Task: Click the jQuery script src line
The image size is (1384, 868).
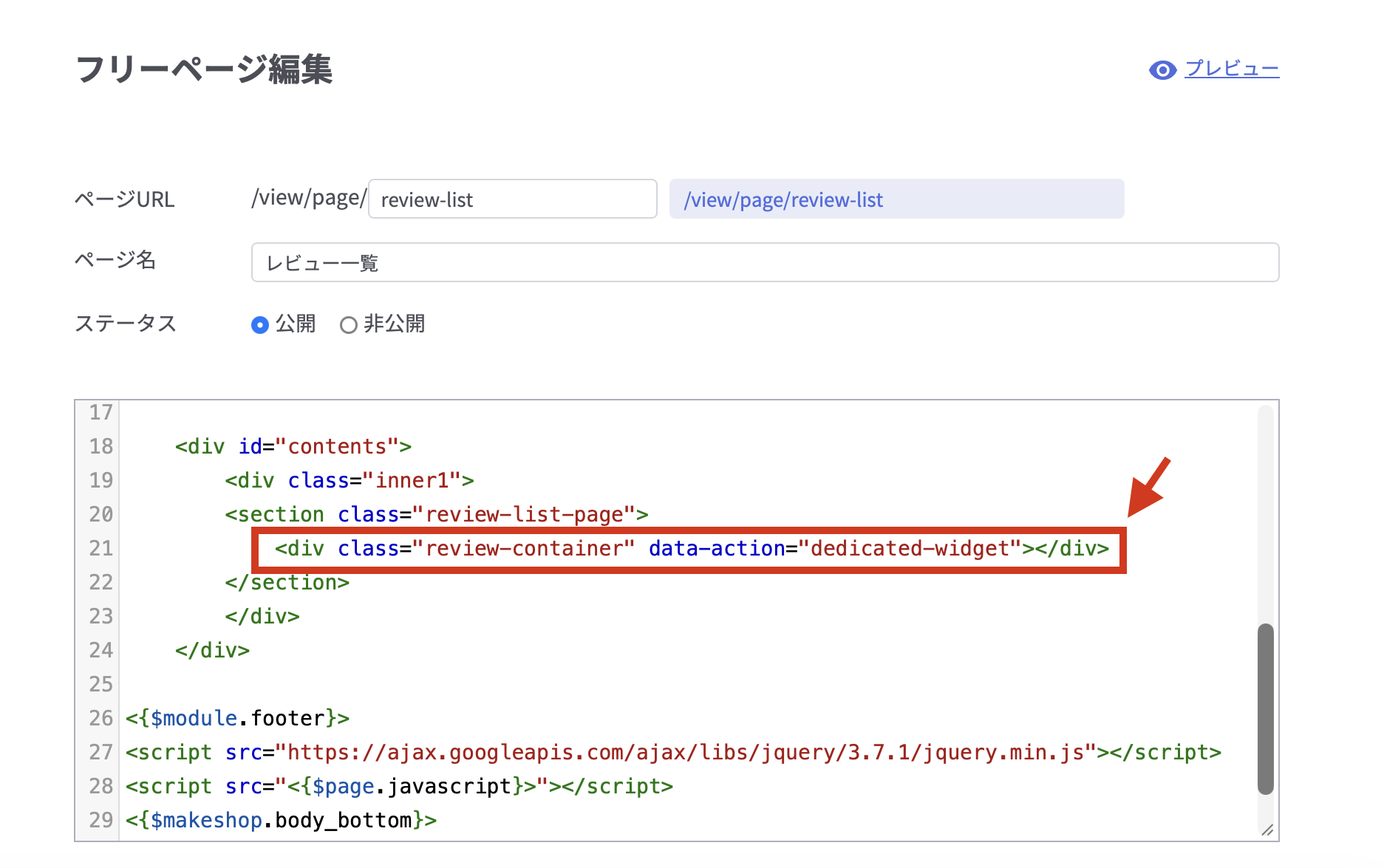Action: (672, 753)
